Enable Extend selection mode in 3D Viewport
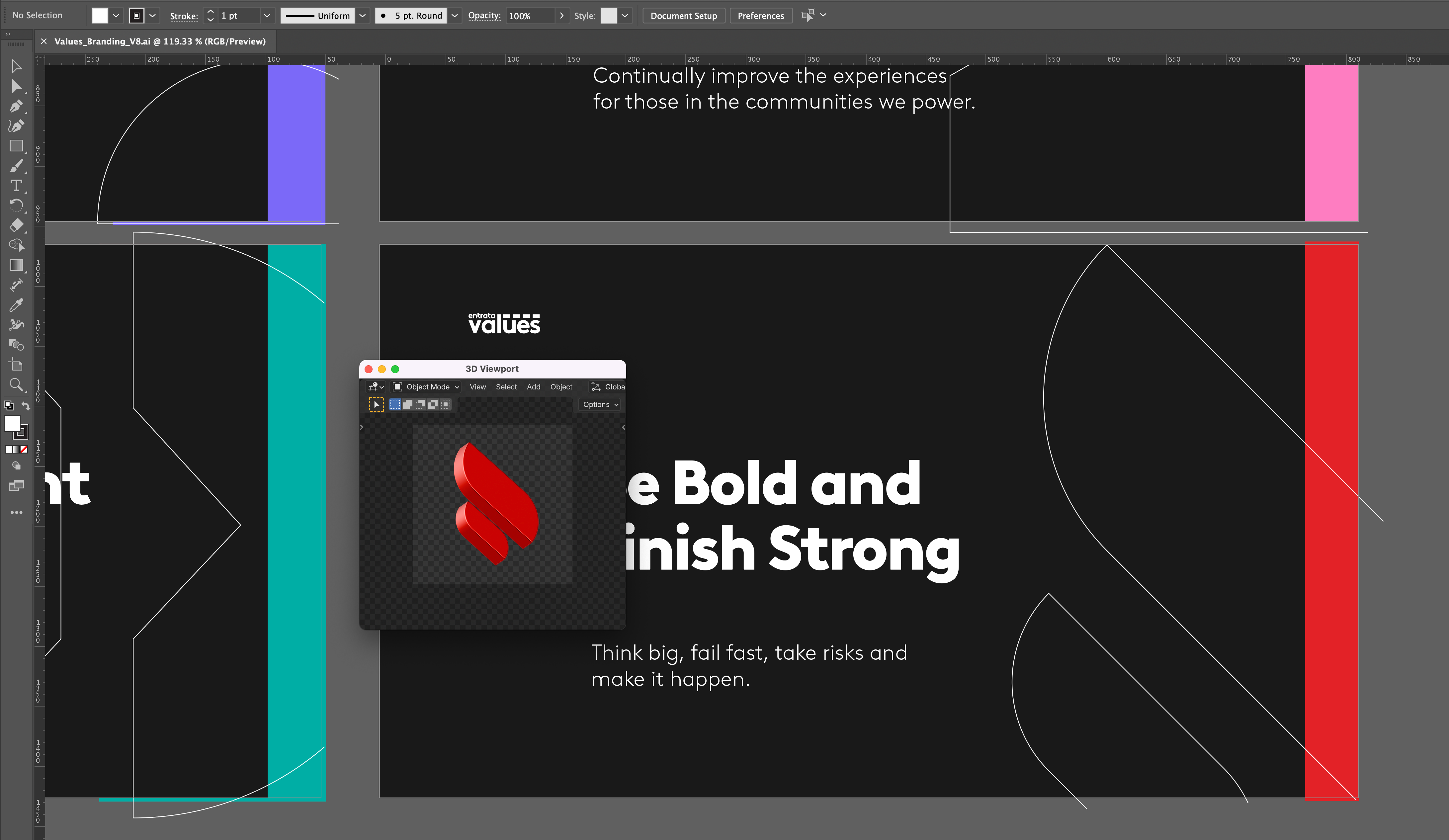Image resolution: width=1449 pixels, height=840 pixels. click(408, 405)
